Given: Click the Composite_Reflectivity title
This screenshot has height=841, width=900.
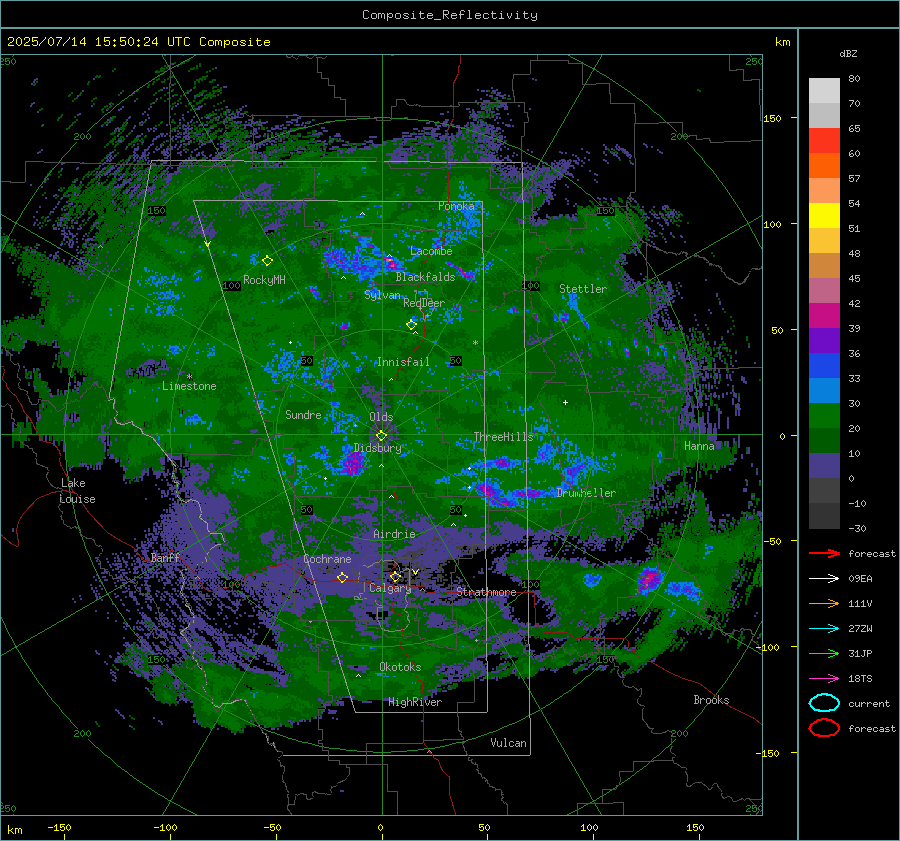Looking at the screenshot, I should coord(449,15).
